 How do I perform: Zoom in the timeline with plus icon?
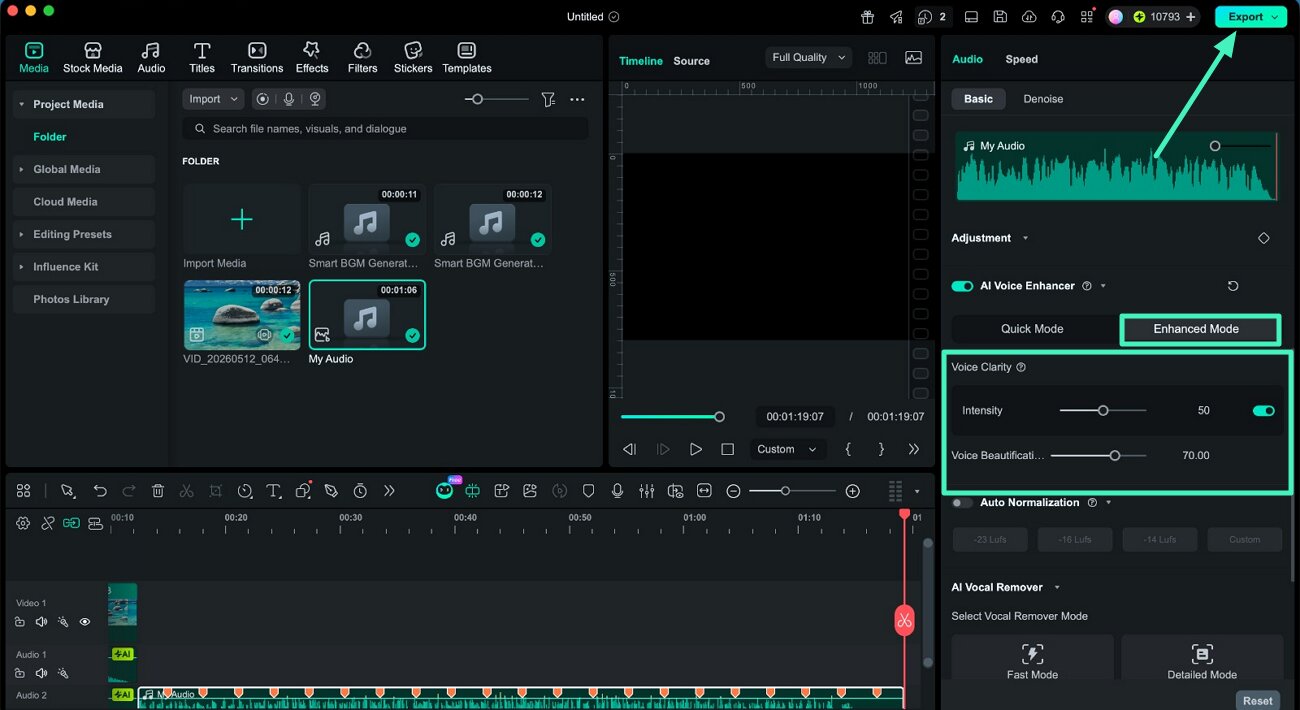point(852,490)
